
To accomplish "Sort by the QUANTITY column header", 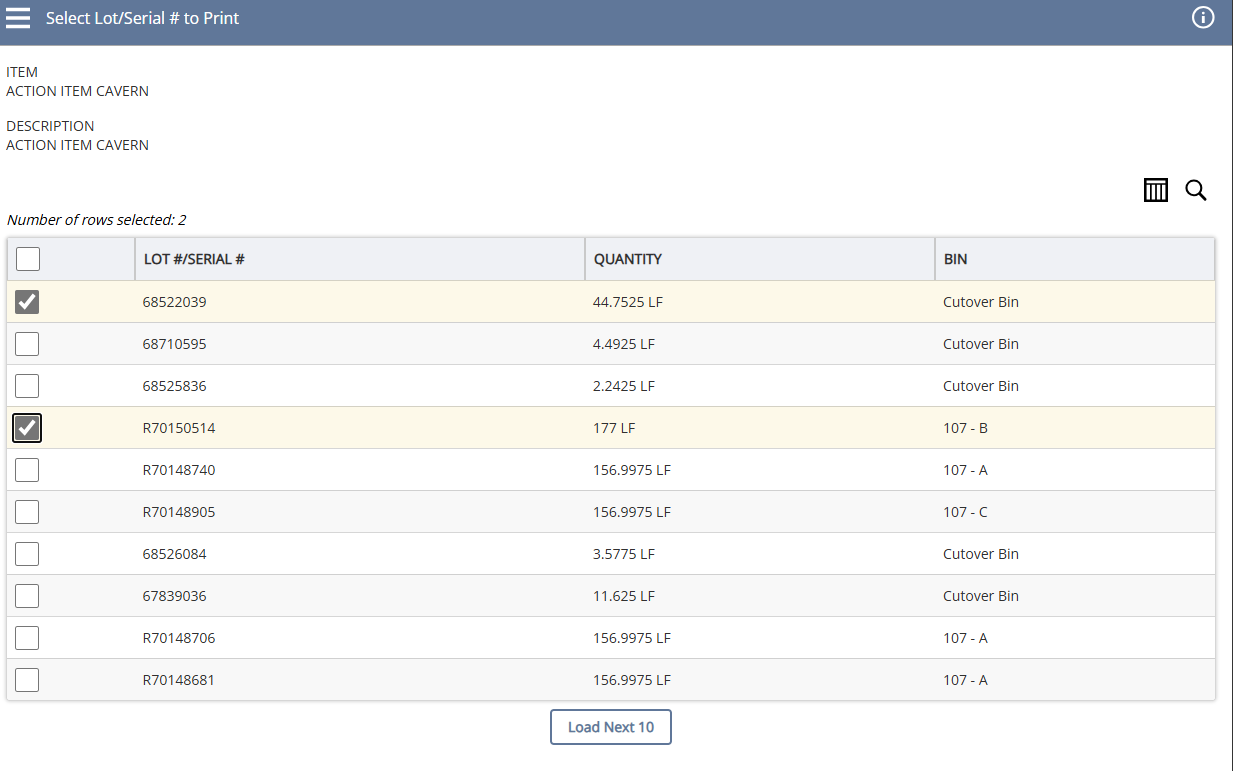I will click(x=628, y=258).
